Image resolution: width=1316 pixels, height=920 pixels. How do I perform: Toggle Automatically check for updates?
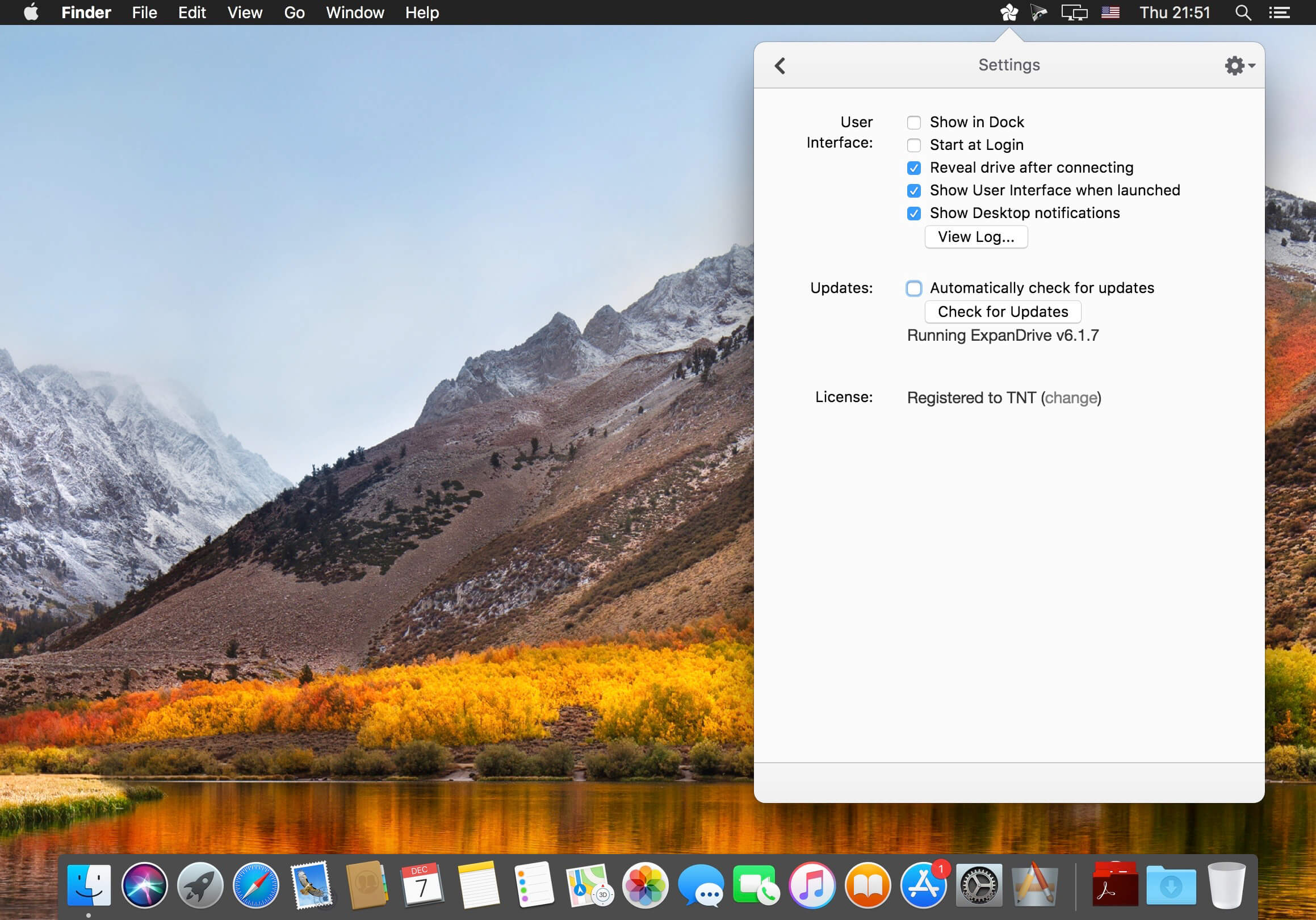pyautogui.click(x=913, y=288)
